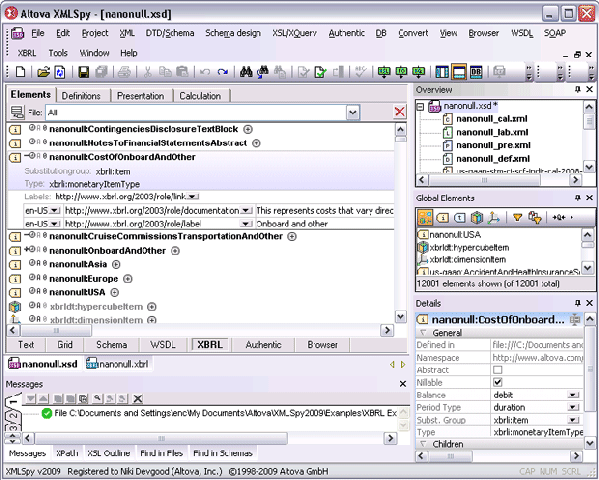This screenshot has width=599, height=480.
Task: Click the XQuery execution toolbar icon
Action: (x=419, y=72)
